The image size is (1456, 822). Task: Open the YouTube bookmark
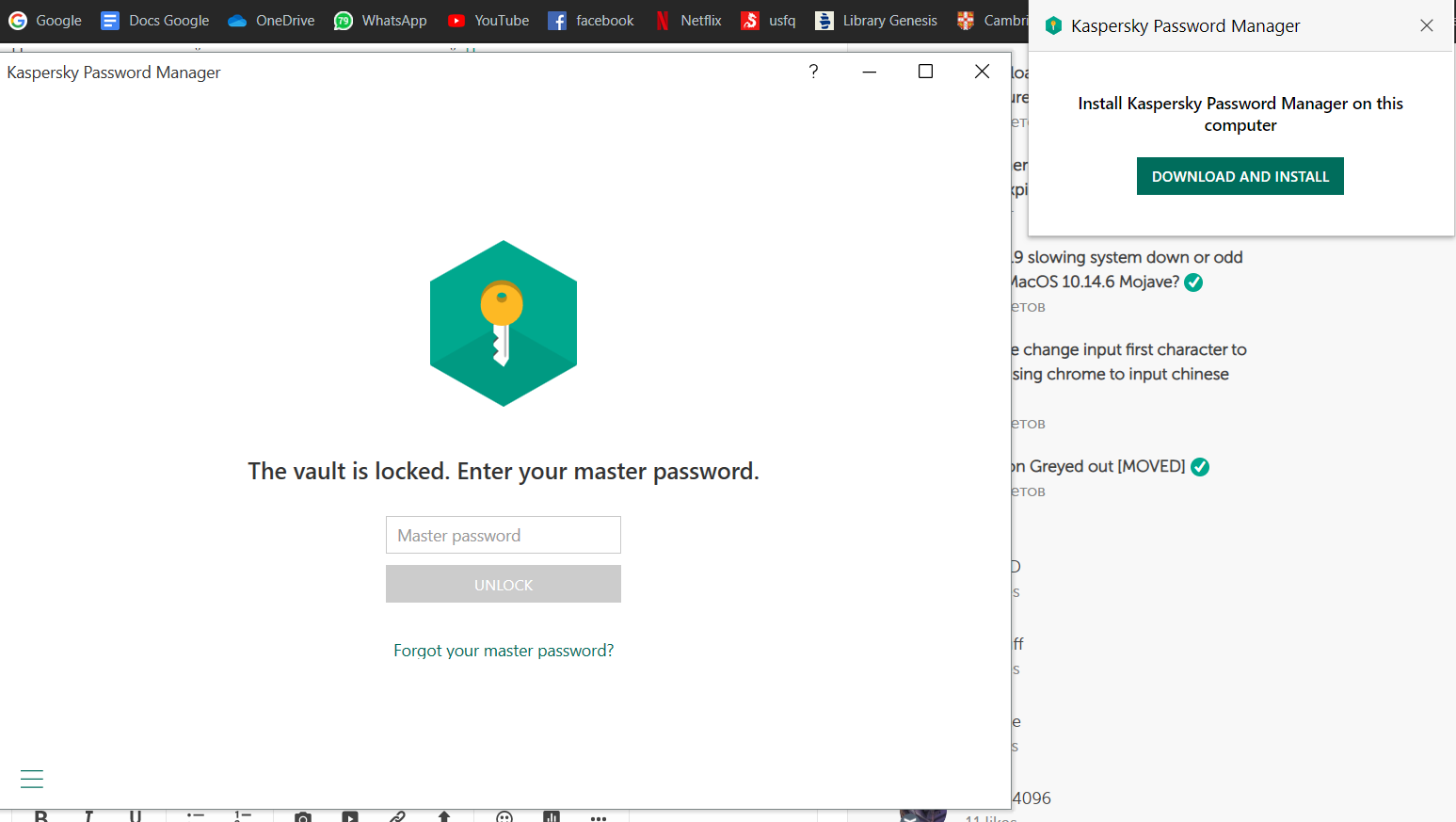pos(488,21)
